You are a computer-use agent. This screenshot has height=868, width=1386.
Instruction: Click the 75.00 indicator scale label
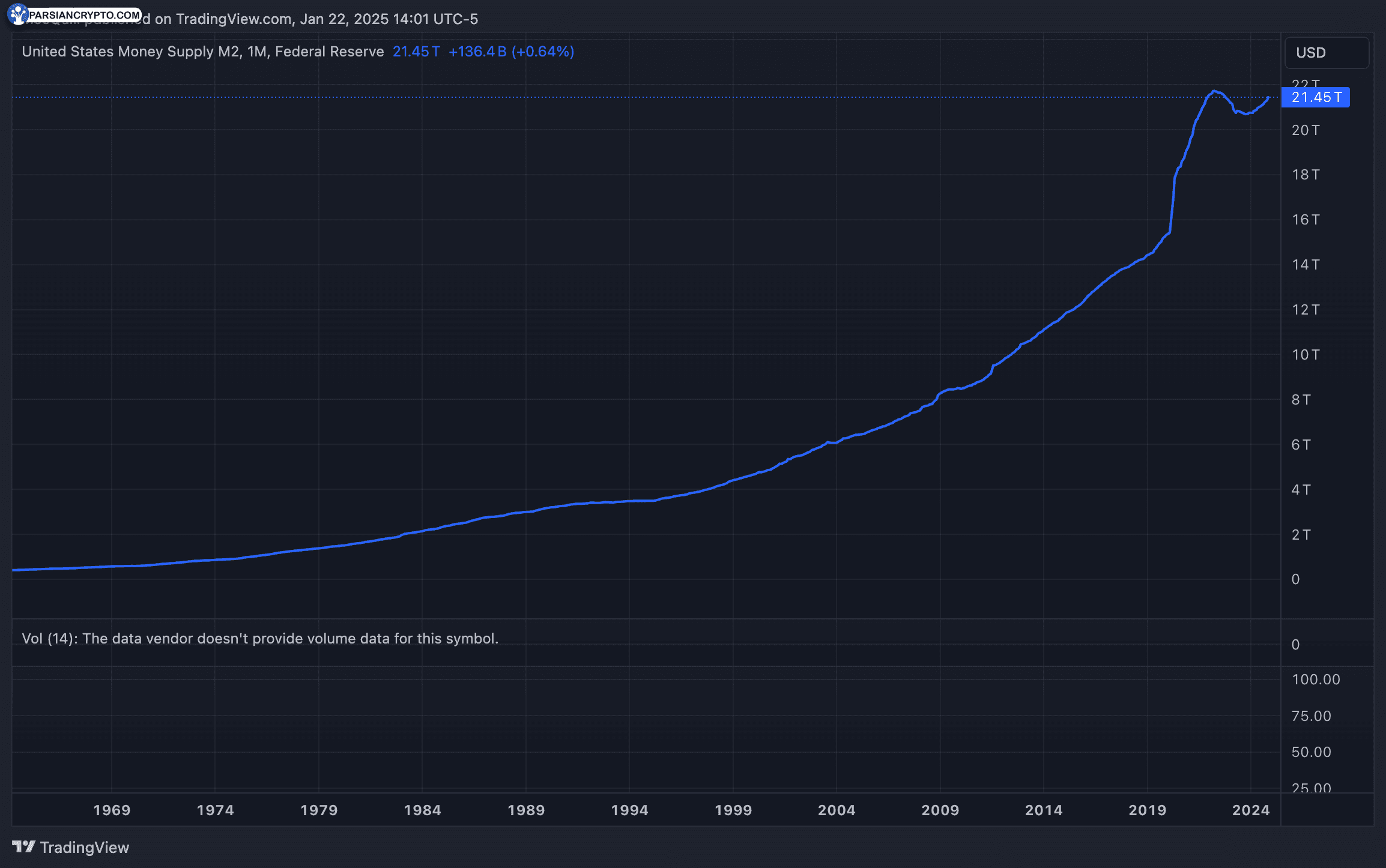click(x=1312, y=716)
